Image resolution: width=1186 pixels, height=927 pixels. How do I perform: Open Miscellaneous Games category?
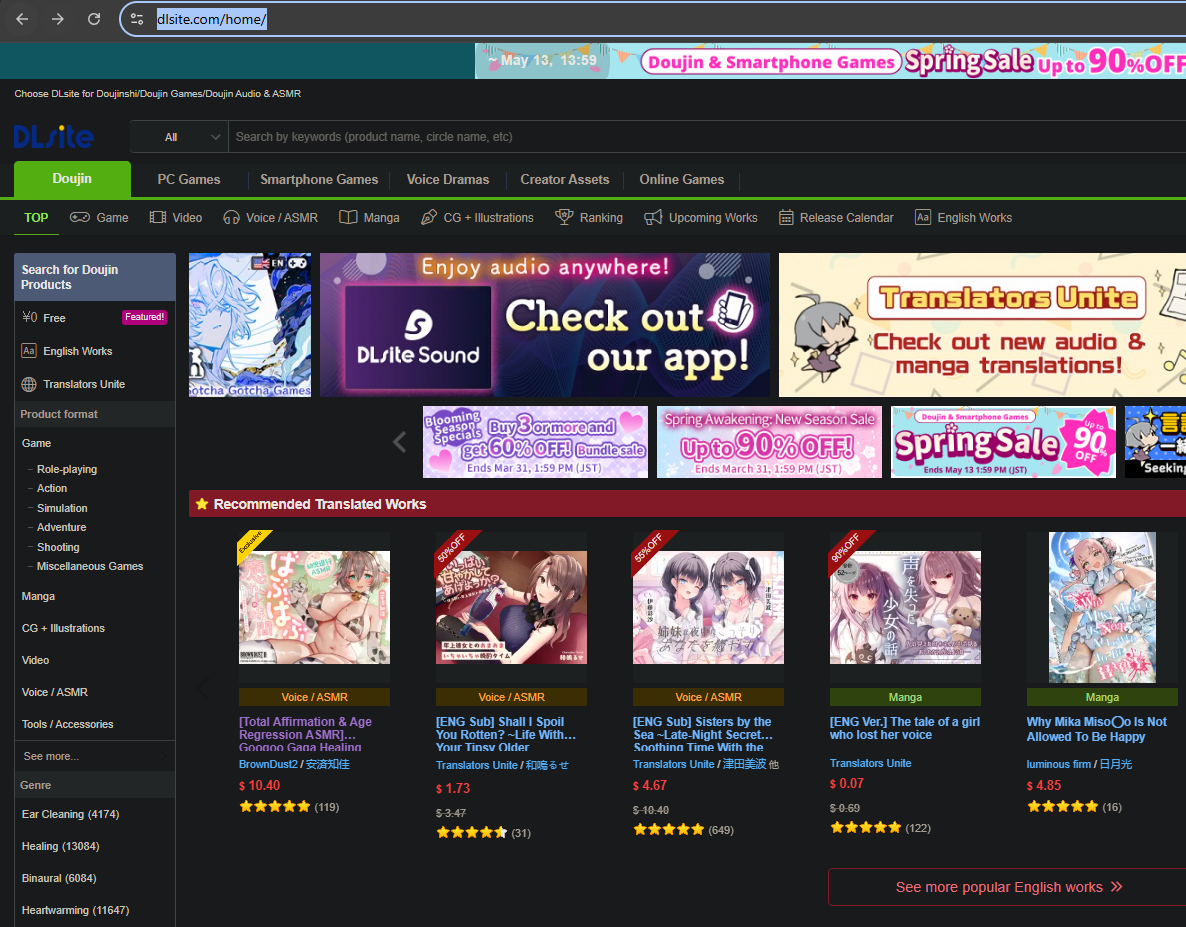pyautogui.click(x=90, y=566)
